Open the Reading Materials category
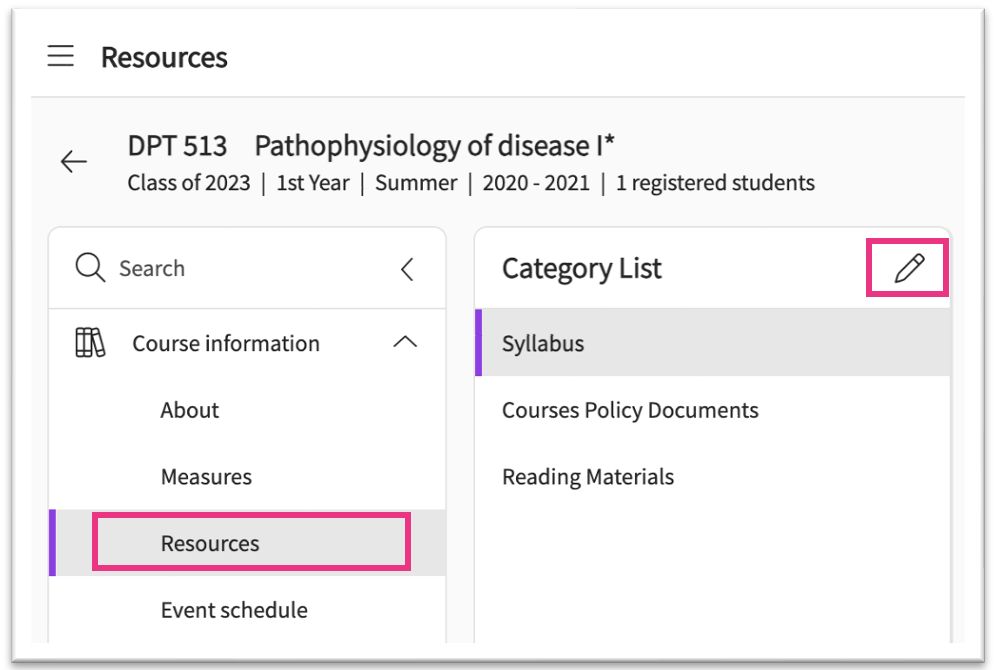998x670 pixels. coord(588,477)
